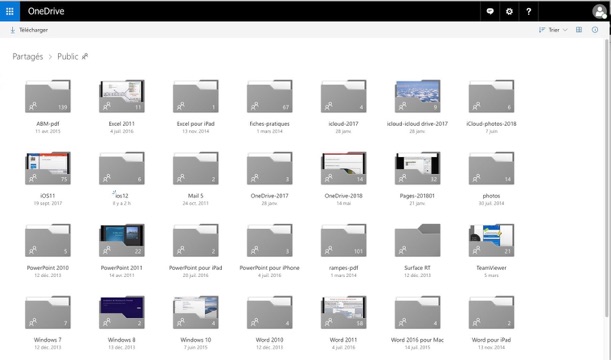Open the OneDrive-2017 folder

tap(270, 168)
